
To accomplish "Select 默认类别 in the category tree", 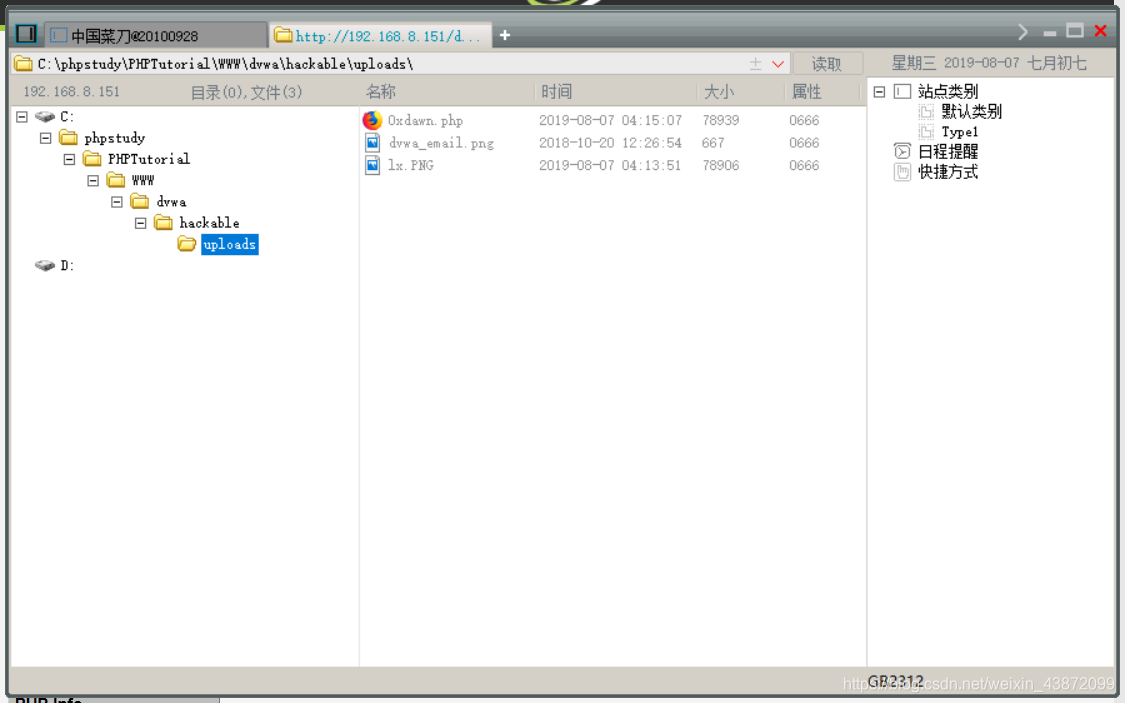I will pyautogui.click(x=971, y=112).
